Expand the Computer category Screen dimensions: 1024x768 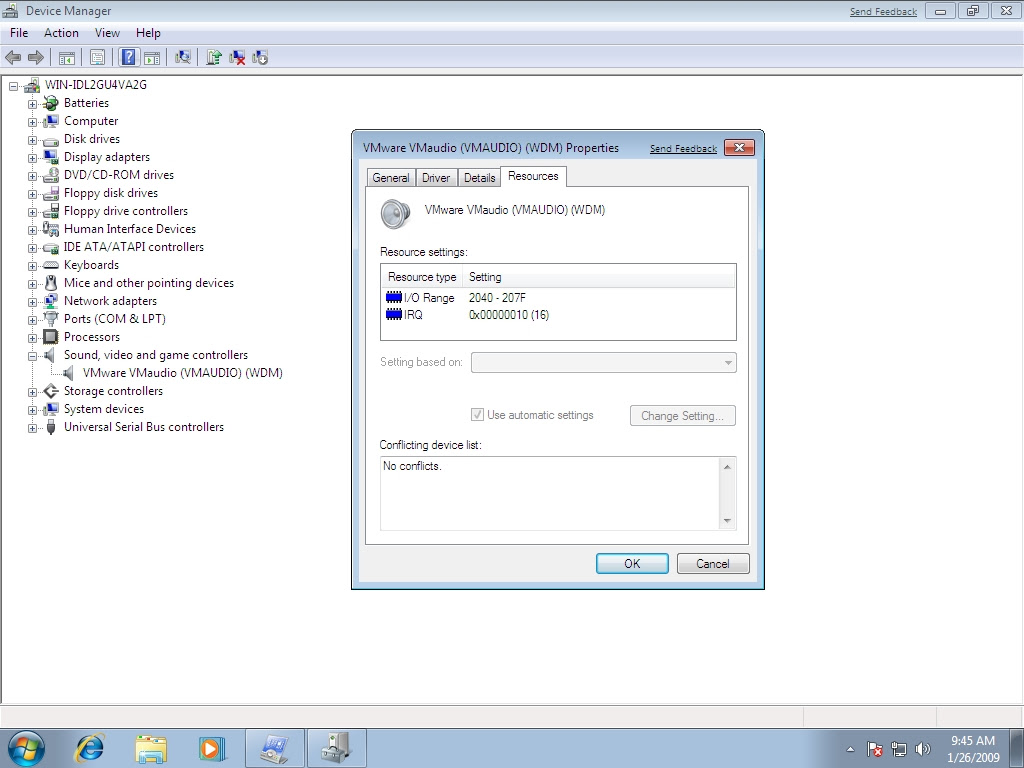(32, 121)
